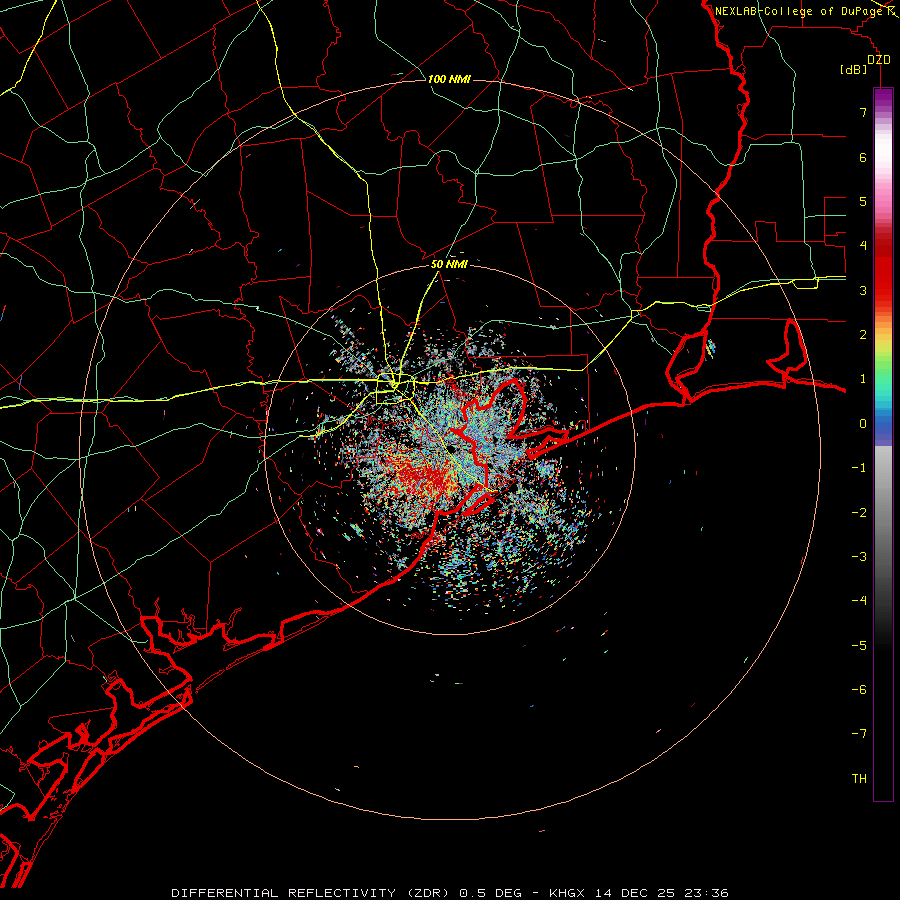Select the "100 NMI" range ring label
Screen dimensions: 900x900
(x=449, y=79)
